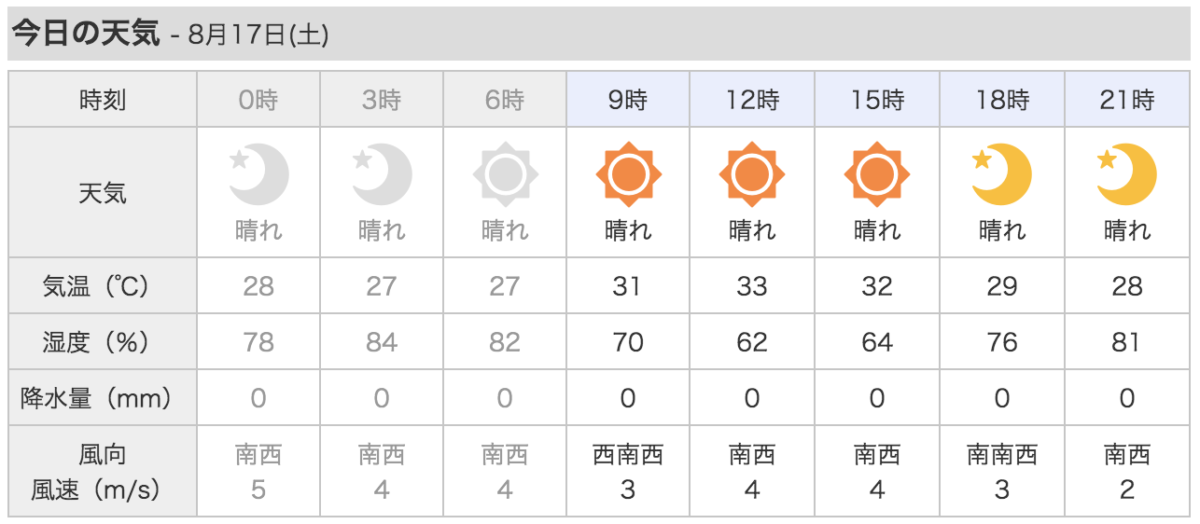Click the orange sun icon for 12時

point(752,175)
